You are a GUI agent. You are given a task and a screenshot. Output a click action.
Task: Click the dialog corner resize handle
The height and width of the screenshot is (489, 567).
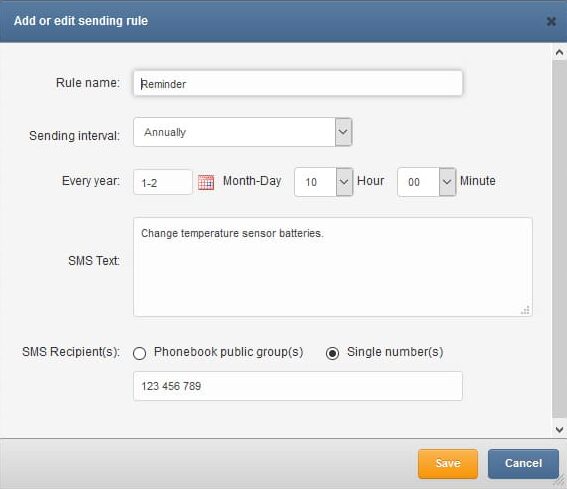[560, 482]
